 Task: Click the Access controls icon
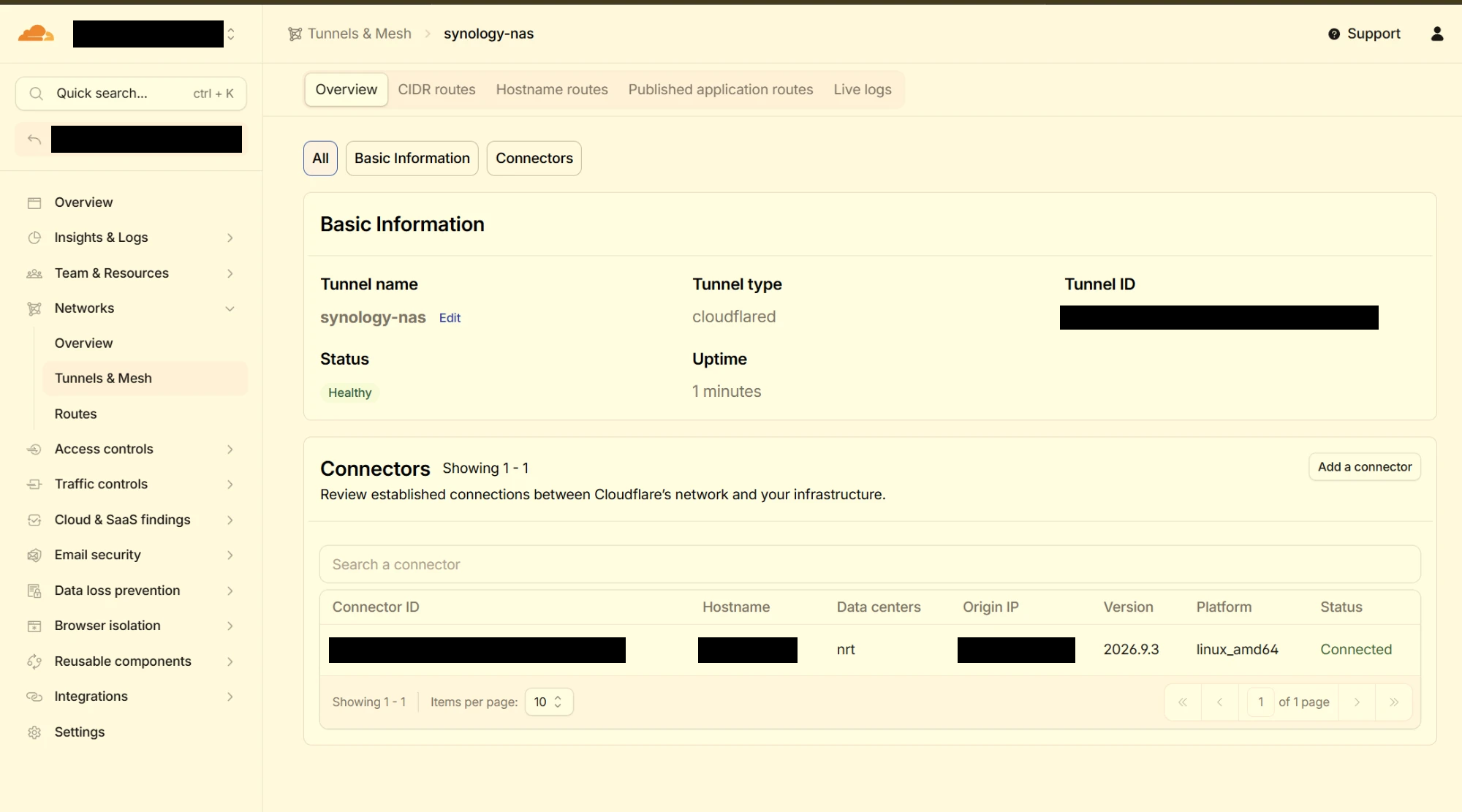click(34, 449)
